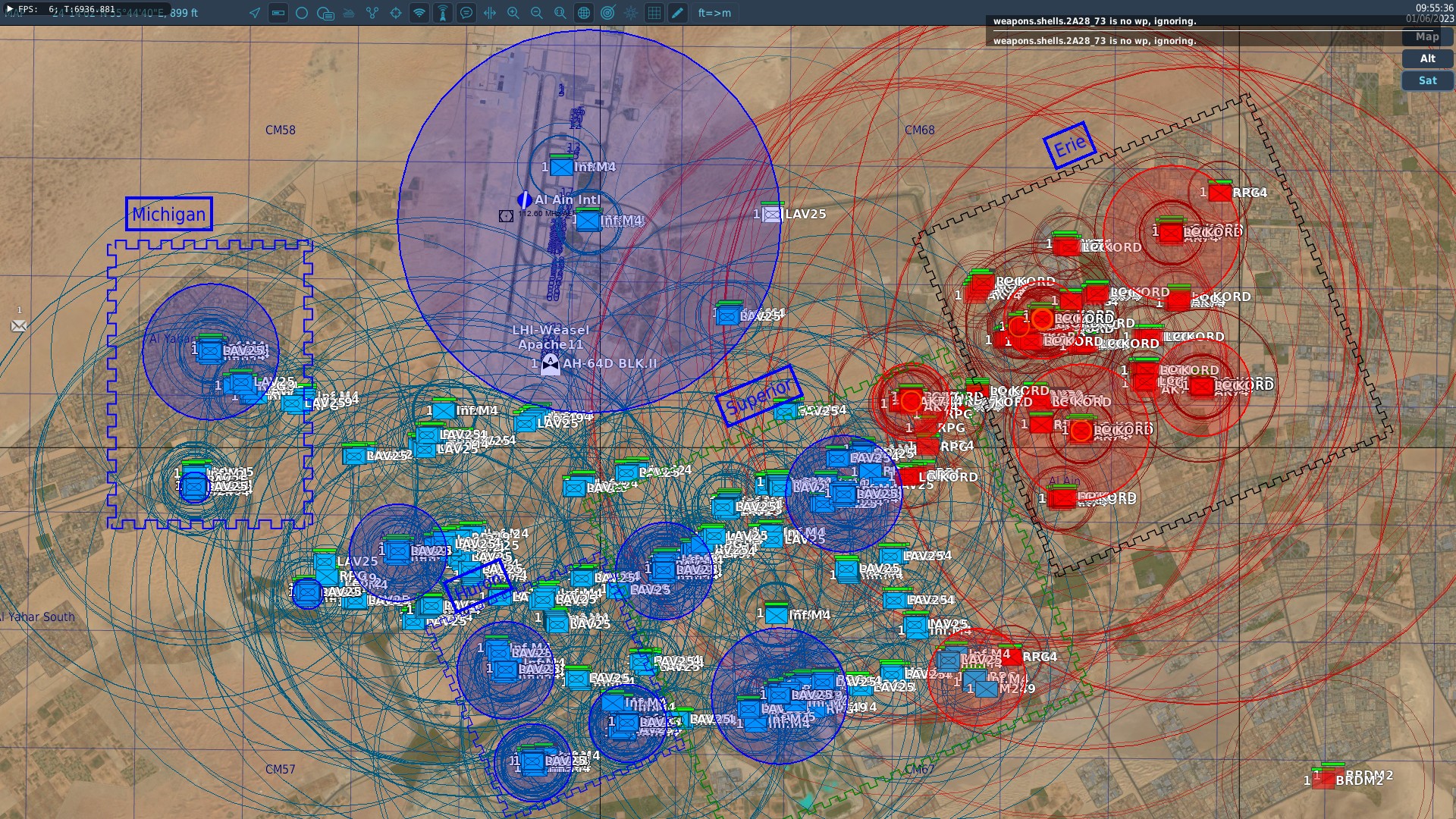Toggle the wifi detection range icon
Image resolution: width=1456 pixels, height=819 pixels.
pos(419,13)
